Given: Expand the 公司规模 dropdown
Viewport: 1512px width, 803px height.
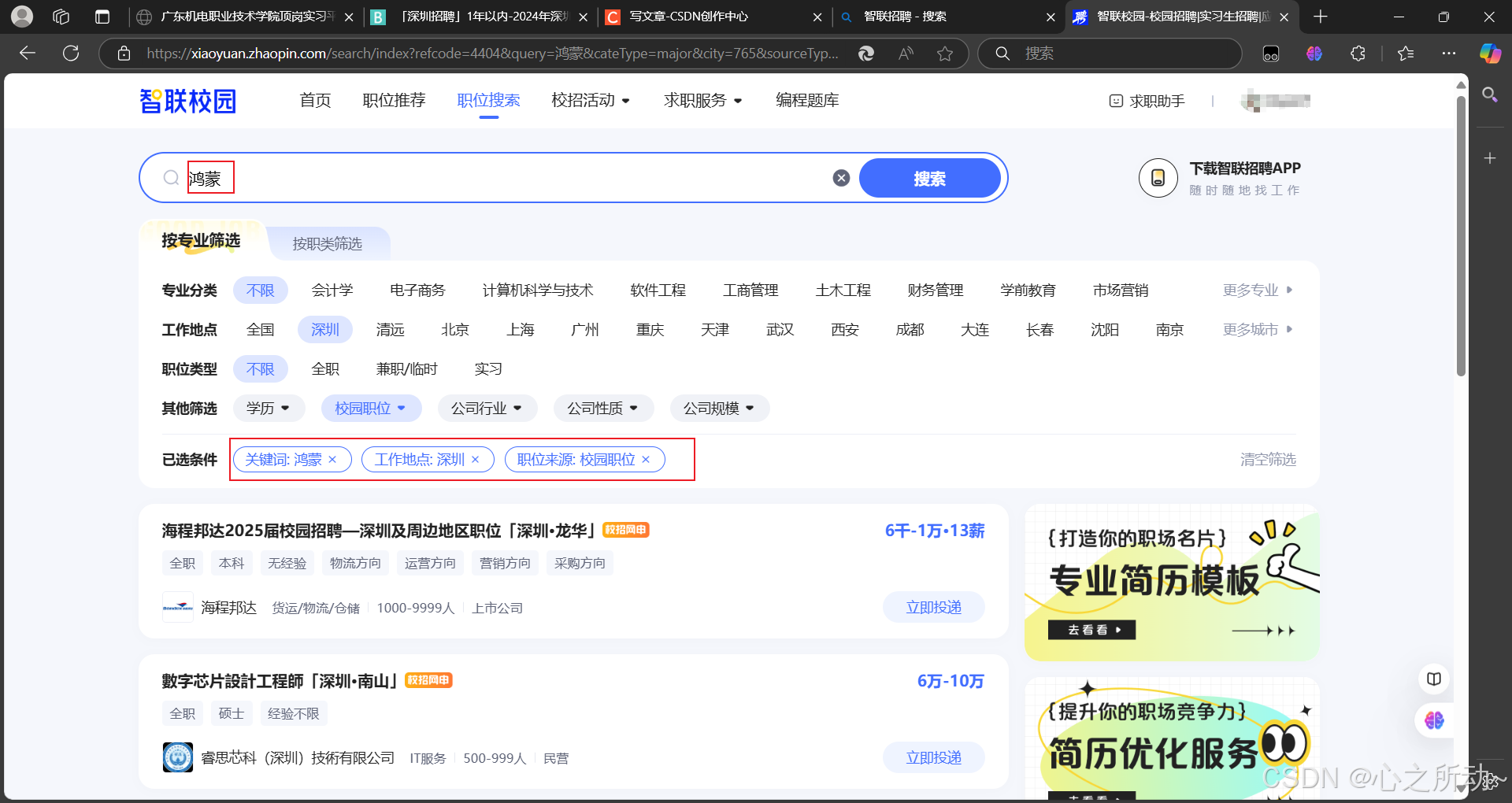Looking at the screenshot, I should [x=720, y=408].
